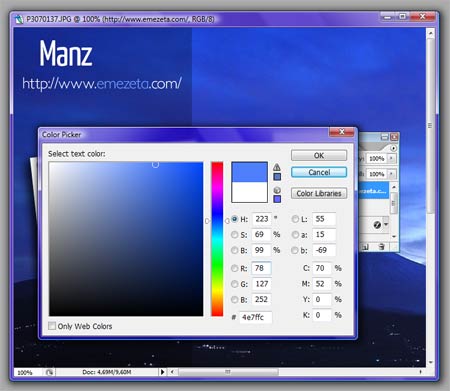450x391 pixels.
Task: Select the H hue radio button
Action: [x=234, y=219]
